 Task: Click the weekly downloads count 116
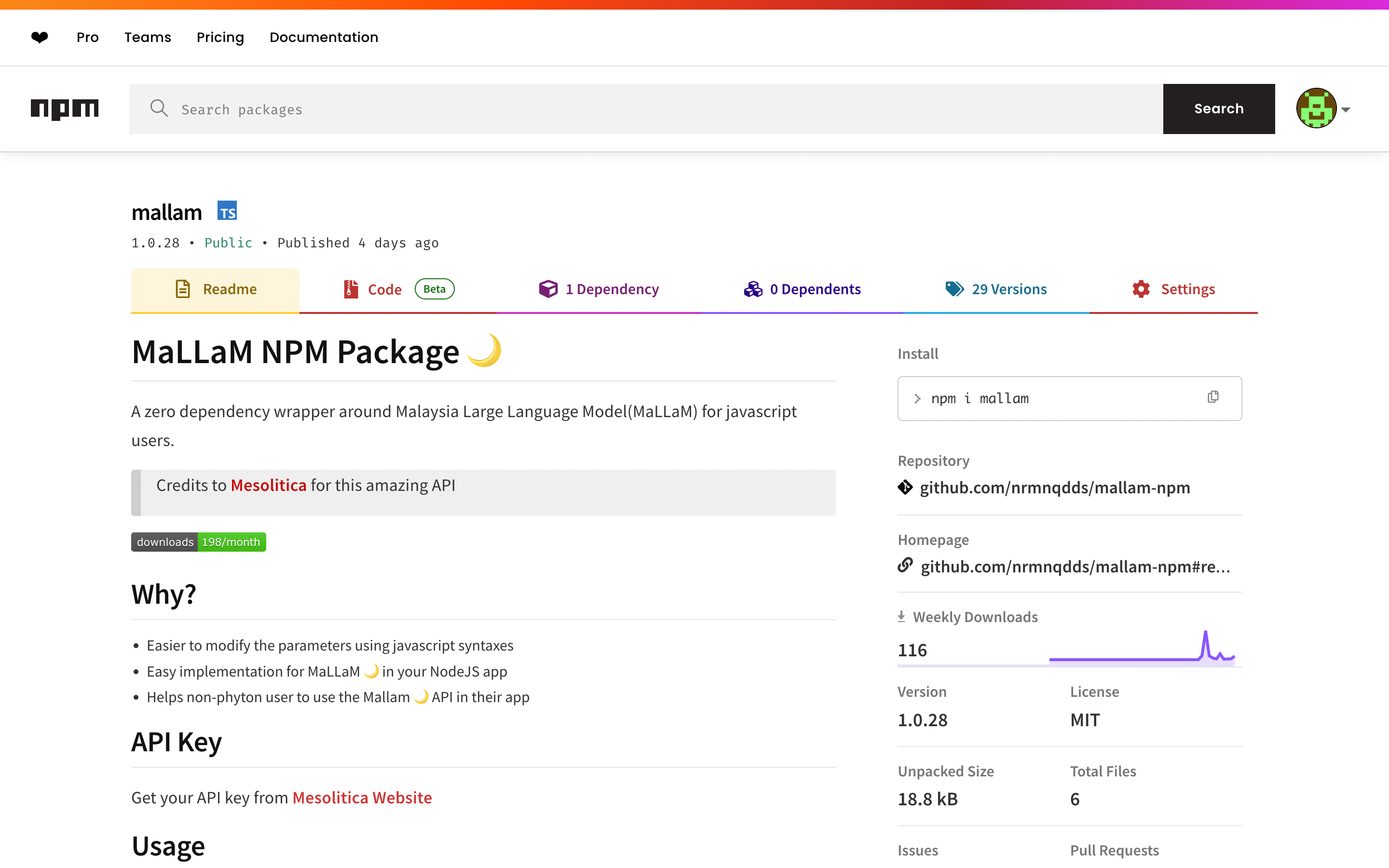(x=912, y=650)
